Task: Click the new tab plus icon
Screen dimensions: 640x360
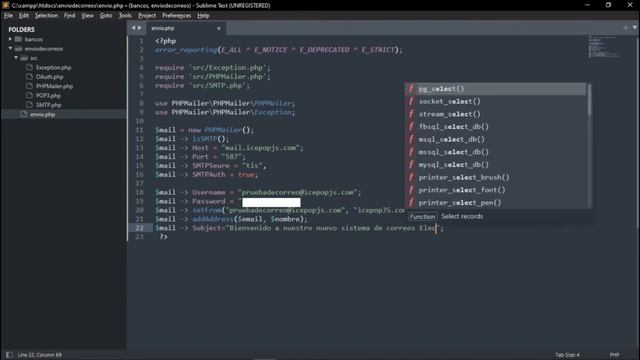Action: point(625,28)
